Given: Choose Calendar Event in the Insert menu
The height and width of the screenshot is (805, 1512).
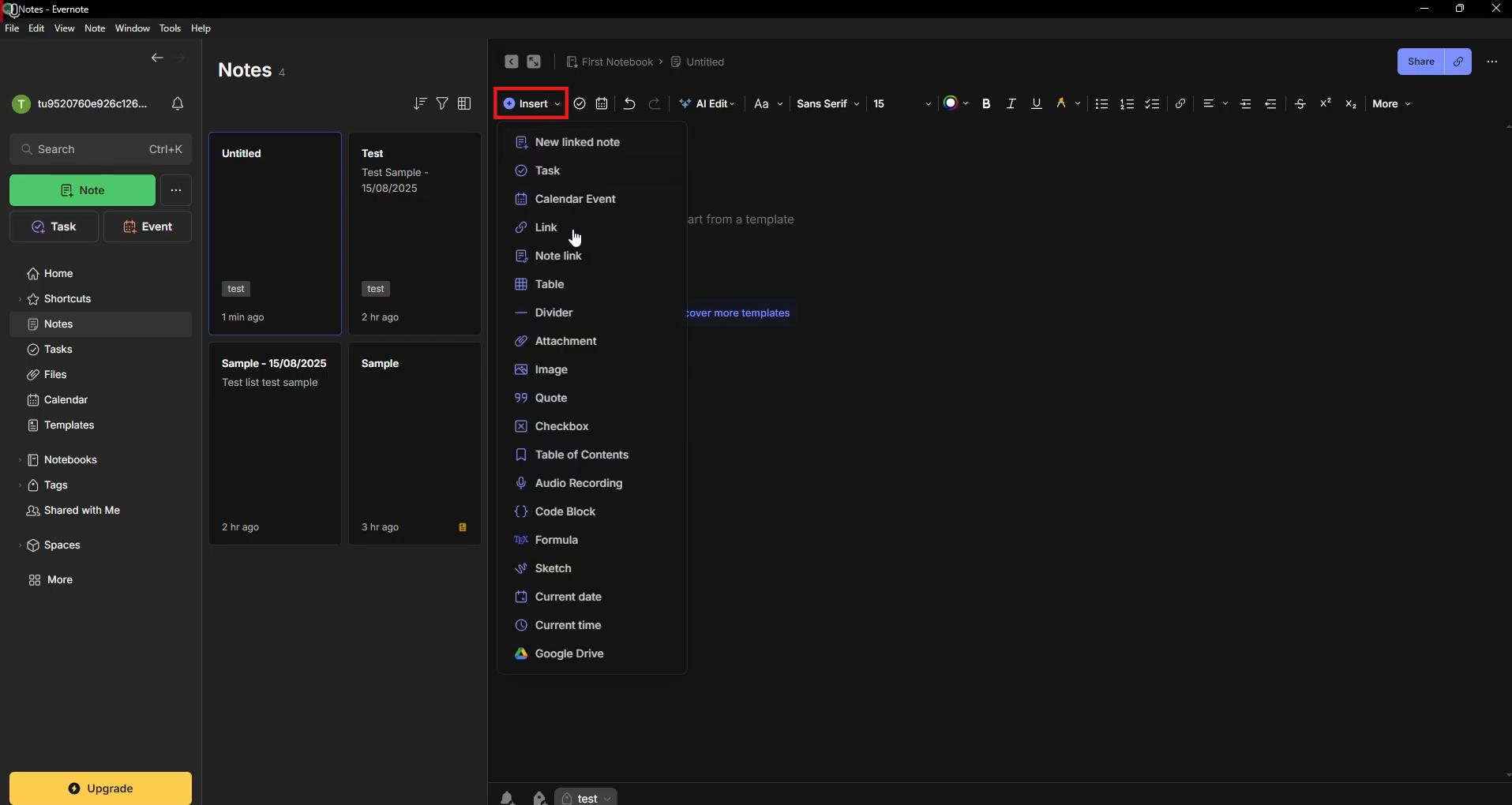Looking at the screenshot, I should (591, 199).
